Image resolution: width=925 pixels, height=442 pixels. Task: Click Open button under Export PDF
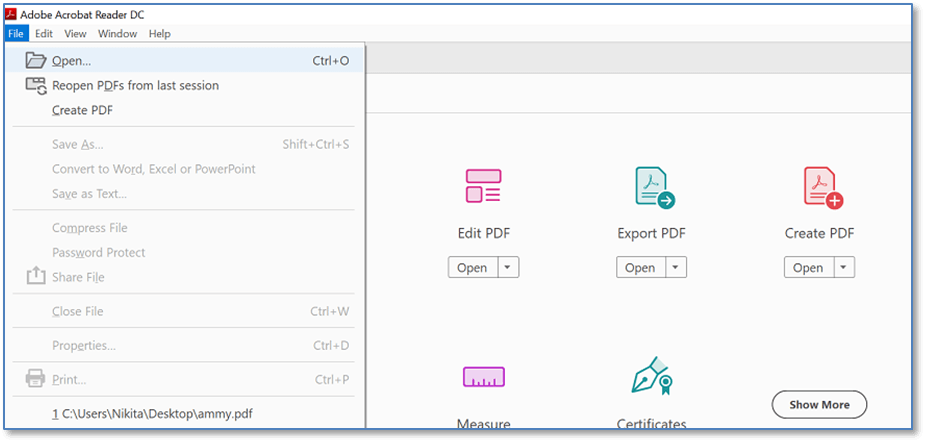[x=641, y=267]
